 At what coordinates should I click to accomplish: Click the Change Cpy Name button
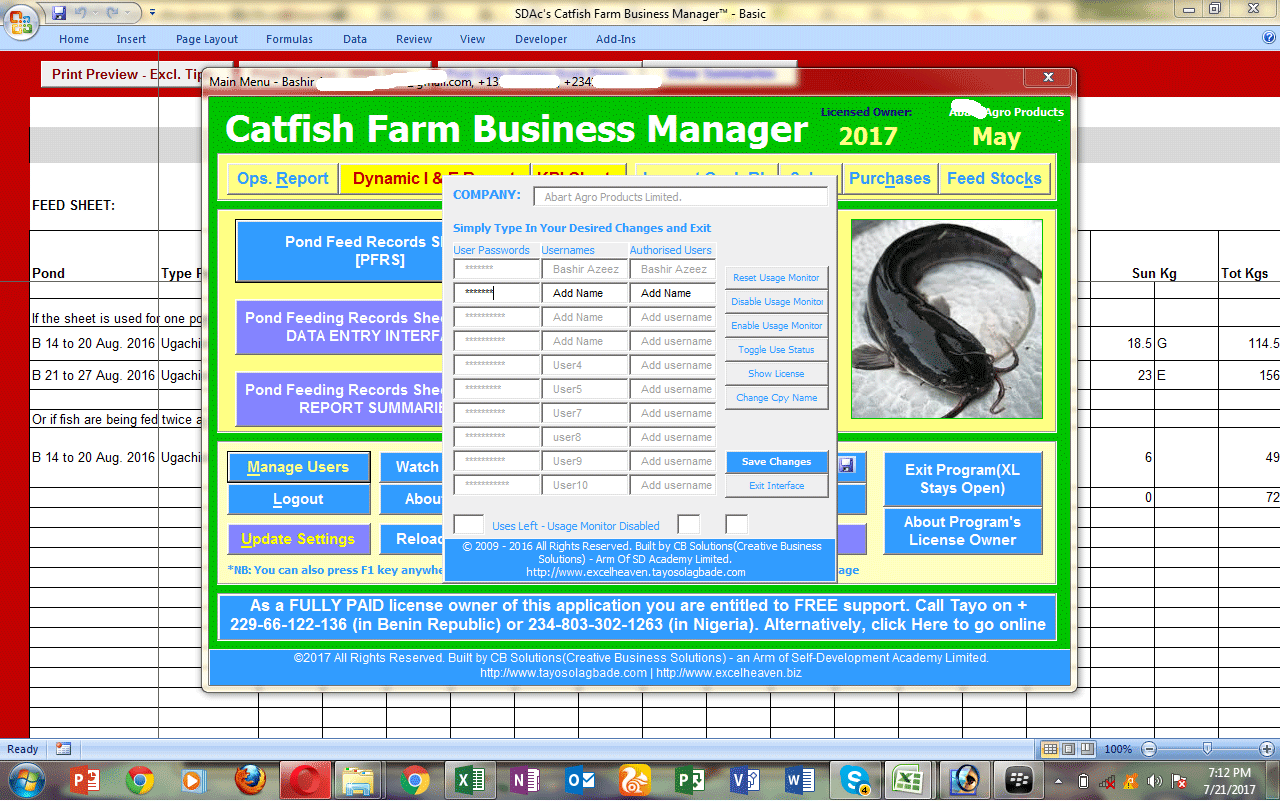tap(777, 398)
